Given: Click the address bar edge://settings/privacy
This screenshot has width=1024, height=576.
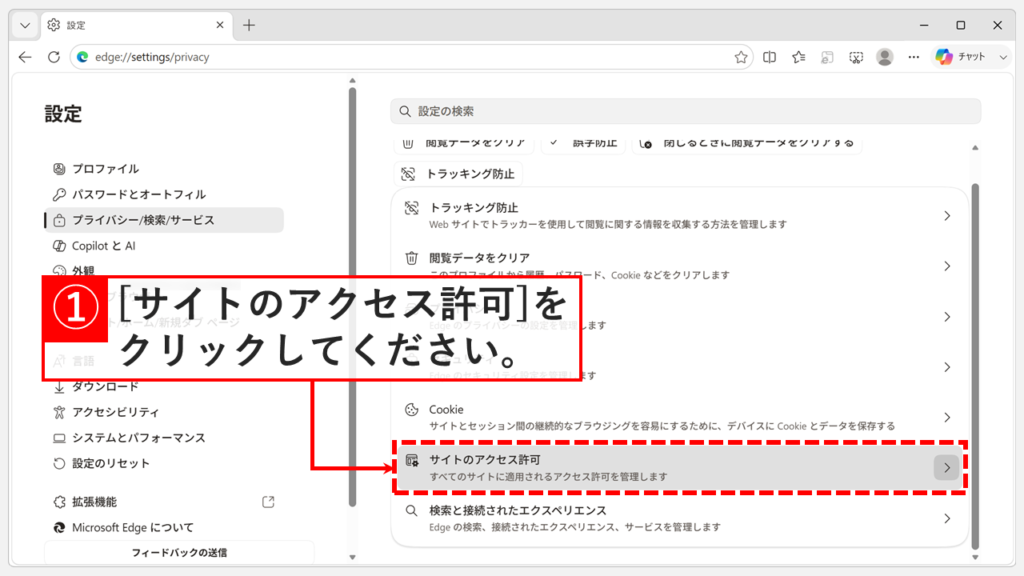Looking at the screenshot, I should click(x=412, y=57).
